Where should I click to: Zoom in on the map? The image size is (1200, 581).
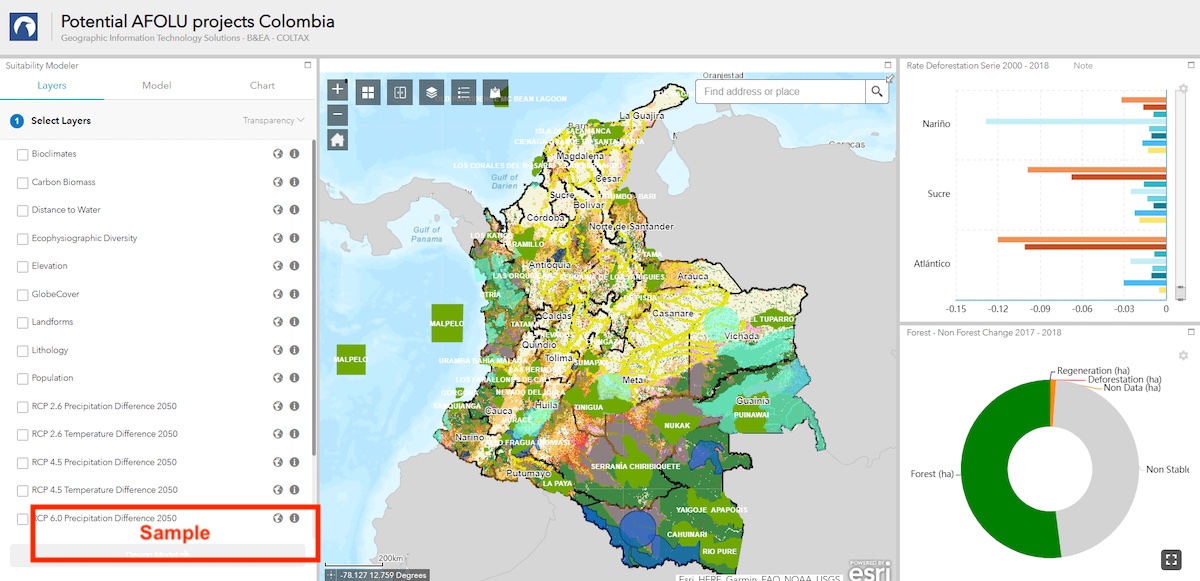click(338, 89)
